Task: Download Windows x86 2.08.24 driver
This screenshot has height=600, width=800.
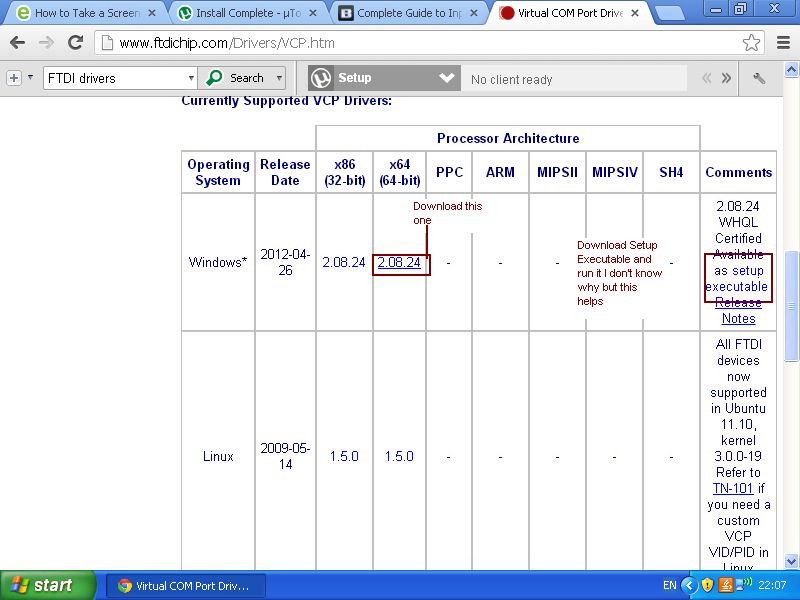Action: click(x=344, y=262)
